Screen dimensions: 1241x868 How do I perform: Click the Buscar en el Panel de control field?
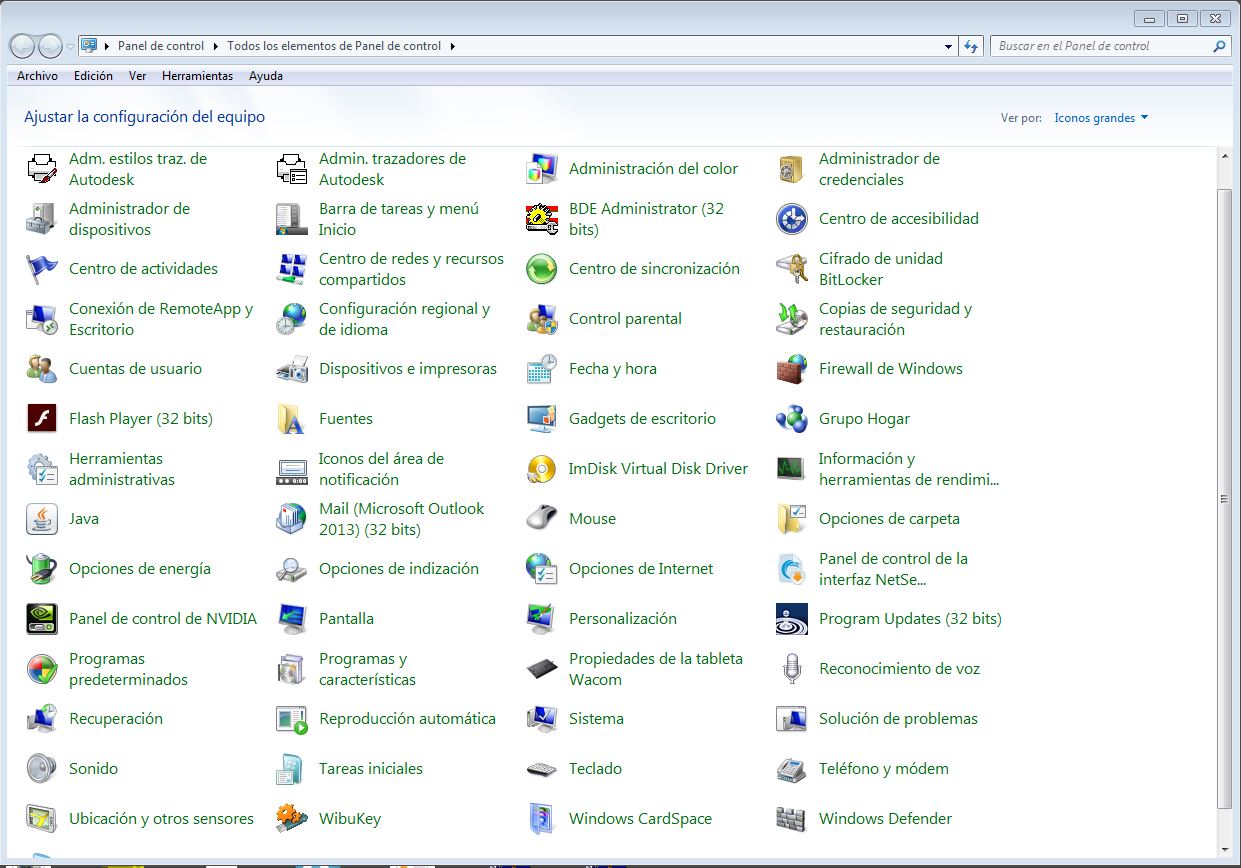tap(1100, 46)
